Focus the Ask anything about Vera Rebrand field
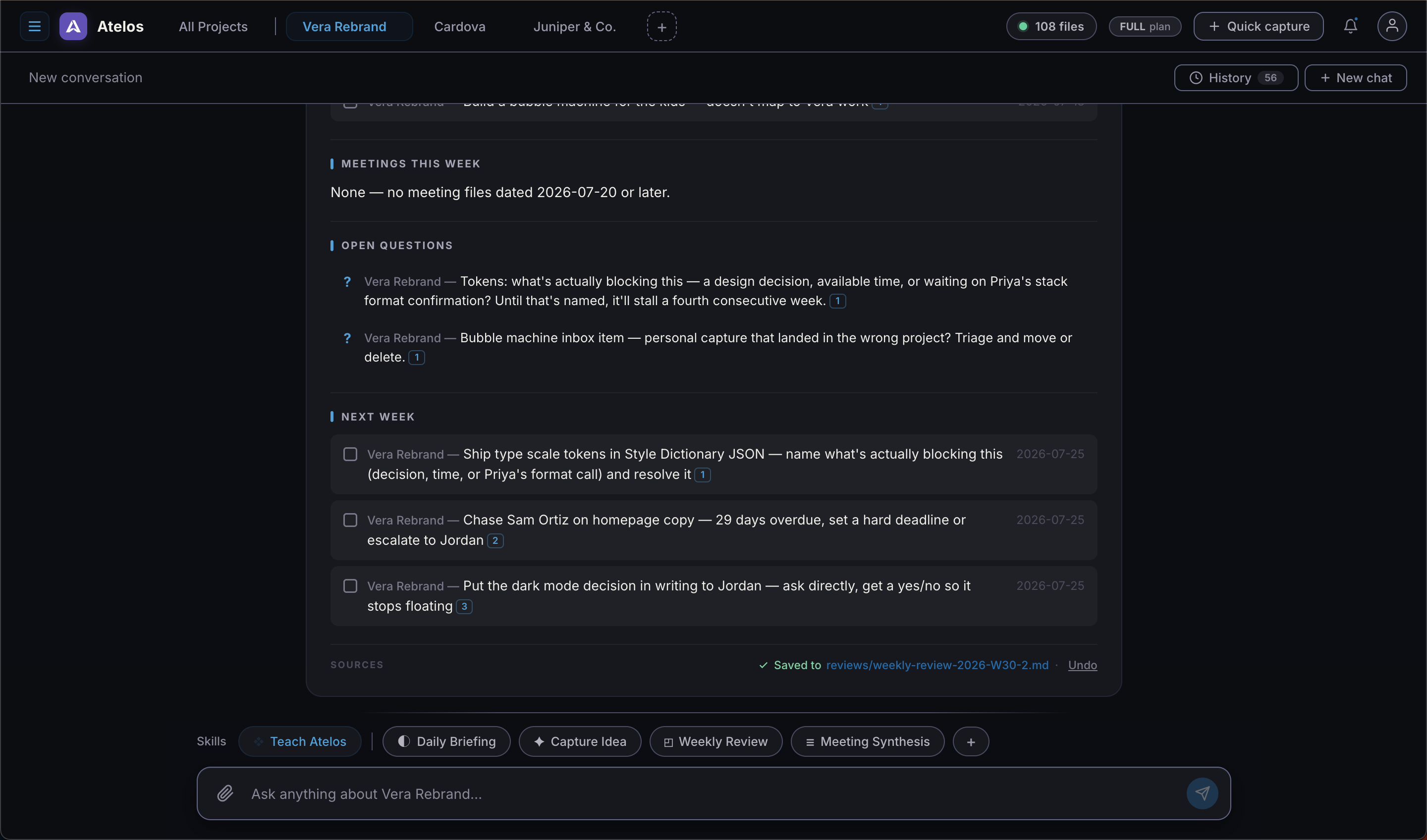1427x840 pixels. pos(713,793)
